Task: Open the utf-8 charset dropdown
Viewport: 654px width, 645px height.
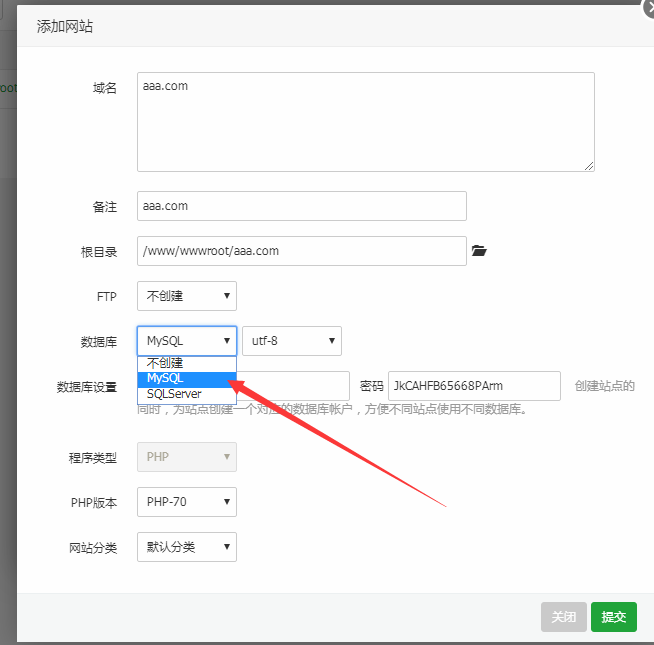Action: pyautogui.click(x=292, y=341)
